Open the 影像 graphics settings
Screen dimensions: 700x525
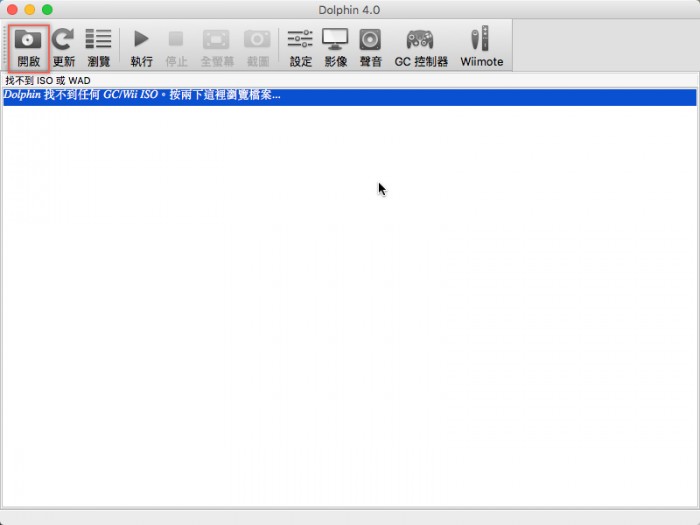click(x=335, y=47)
